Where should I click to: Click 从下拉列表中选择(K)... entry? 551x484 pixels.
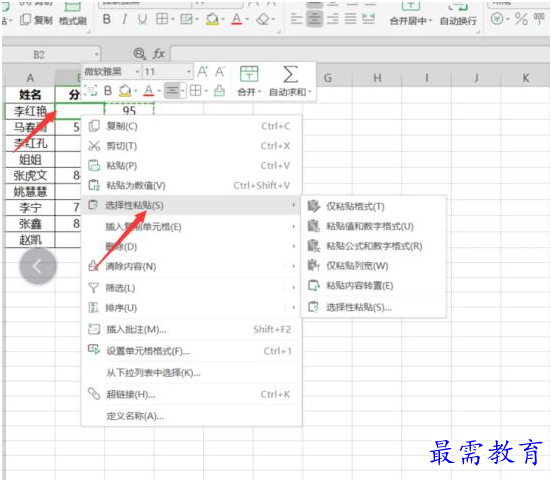tap(192, 373)
